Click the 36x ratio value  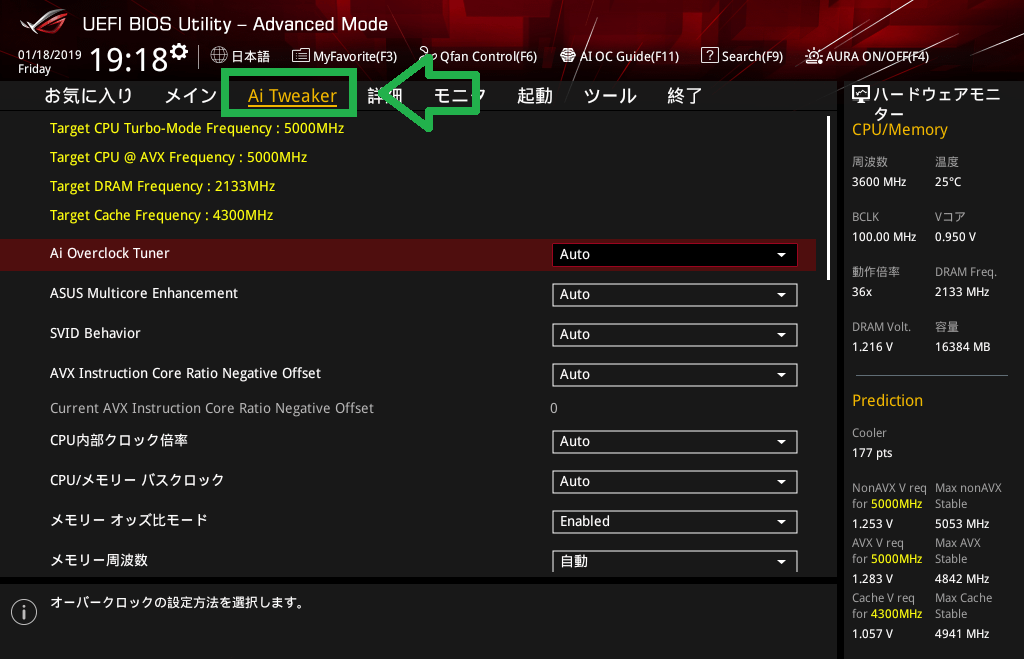click(861, 291)
